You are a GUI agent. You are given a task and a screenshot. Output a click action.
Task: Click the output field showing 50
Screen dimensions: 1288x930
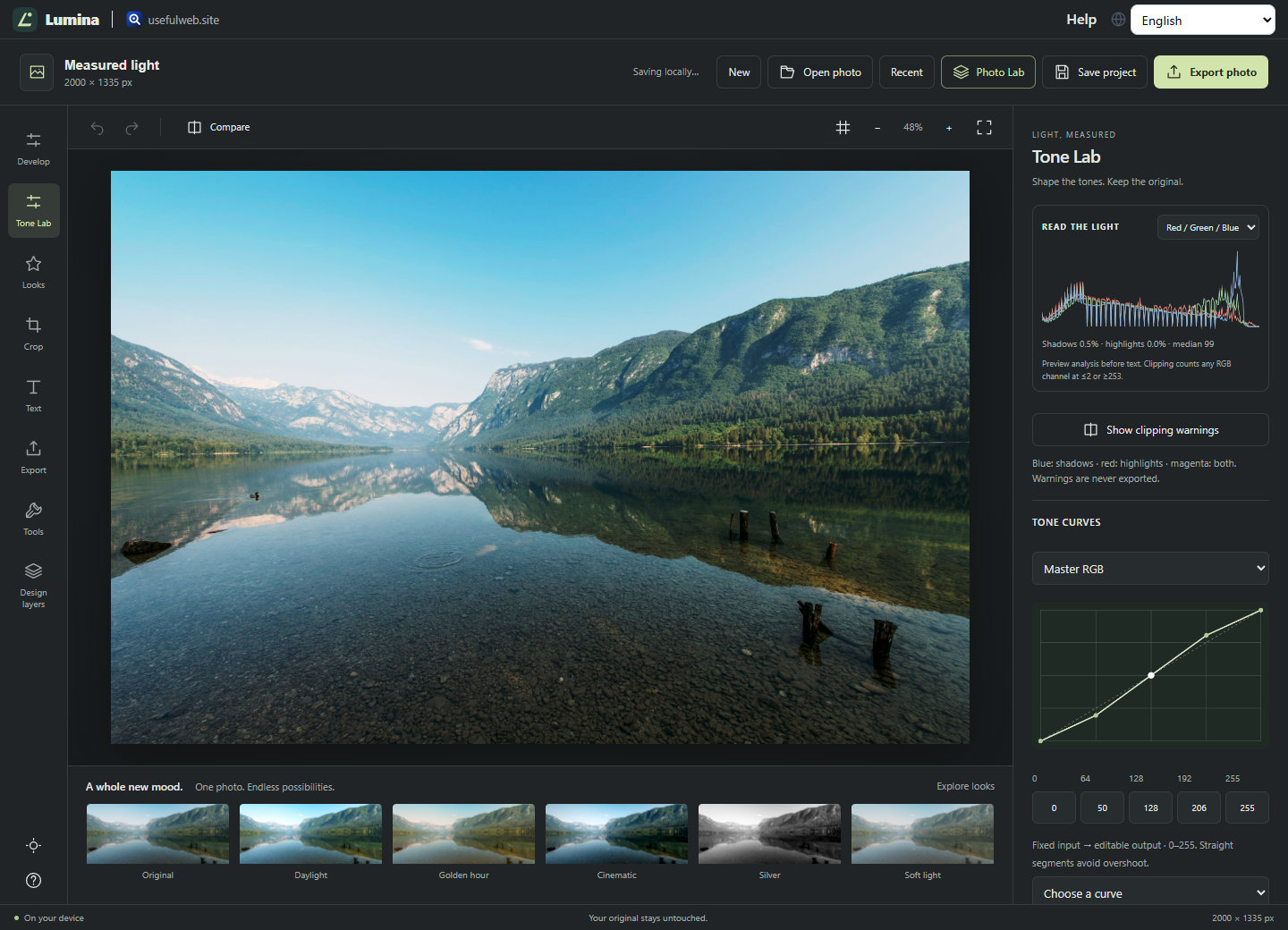click(1102, 807)
